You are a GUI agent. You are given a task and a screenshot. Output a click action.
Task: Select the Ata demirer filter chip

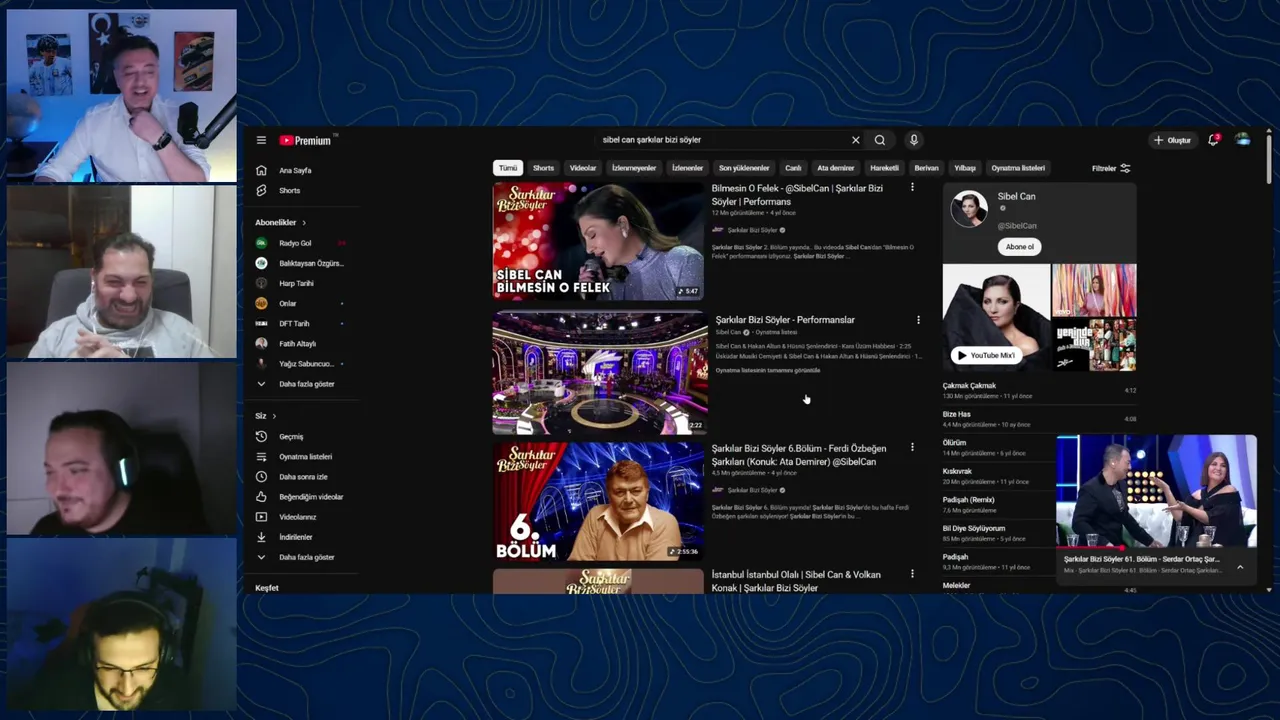[835, 168]
